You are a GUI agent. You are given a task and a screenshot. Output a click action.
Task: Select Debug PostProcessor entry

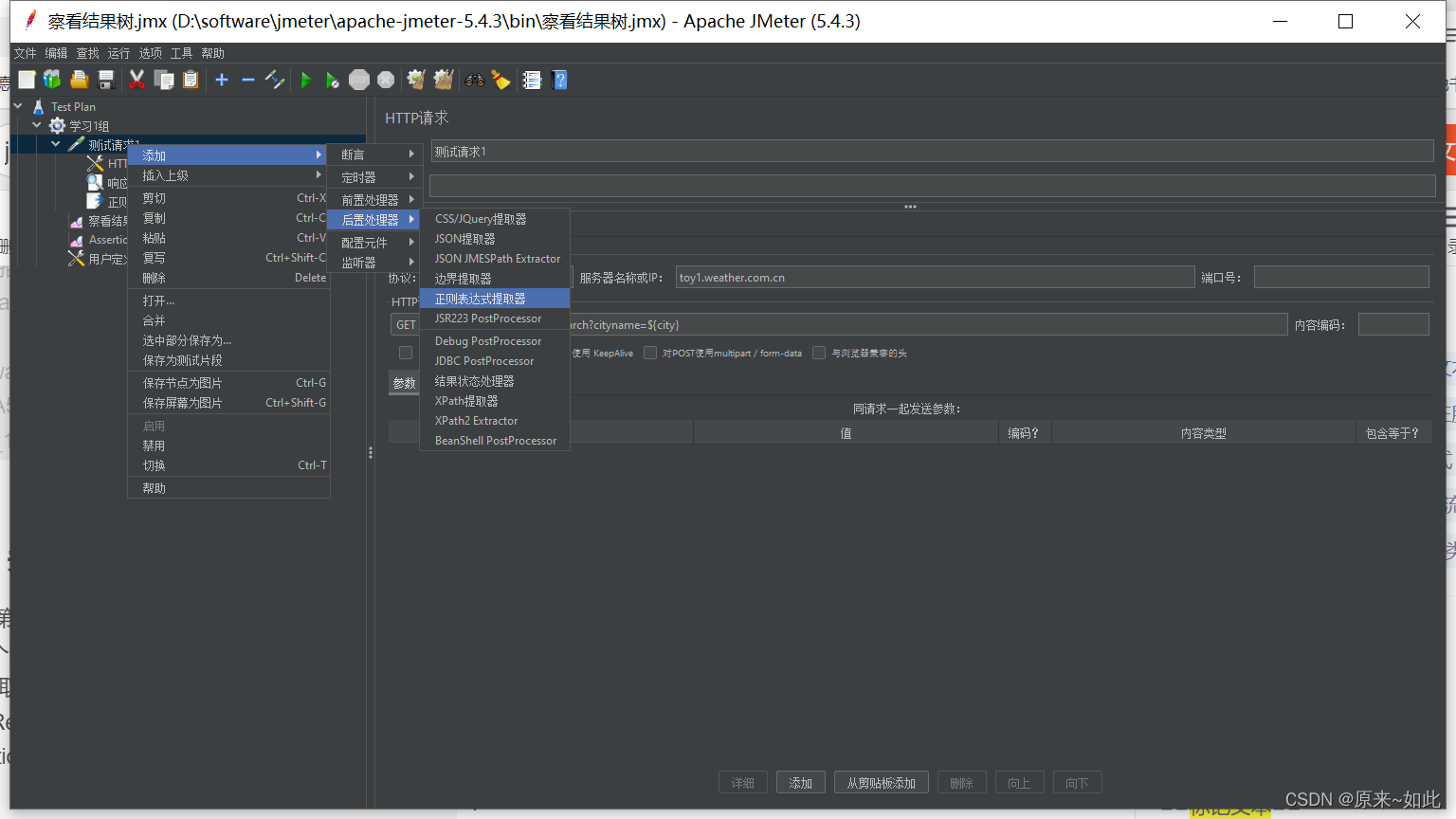point(495,341)
